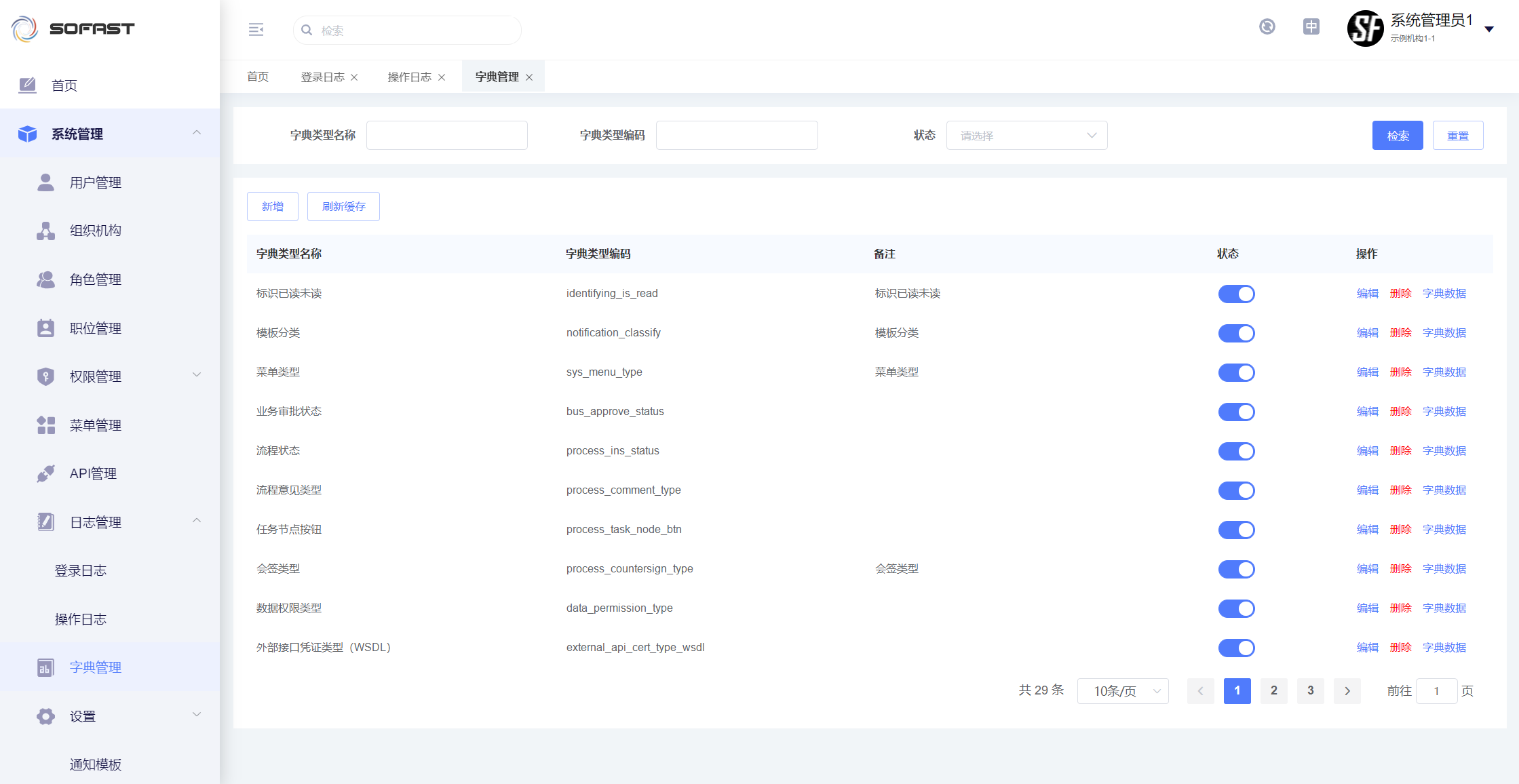Toggle status switch for identifying_is_read row
Screen dimensions: 1519x784
tap(1236, 294)
